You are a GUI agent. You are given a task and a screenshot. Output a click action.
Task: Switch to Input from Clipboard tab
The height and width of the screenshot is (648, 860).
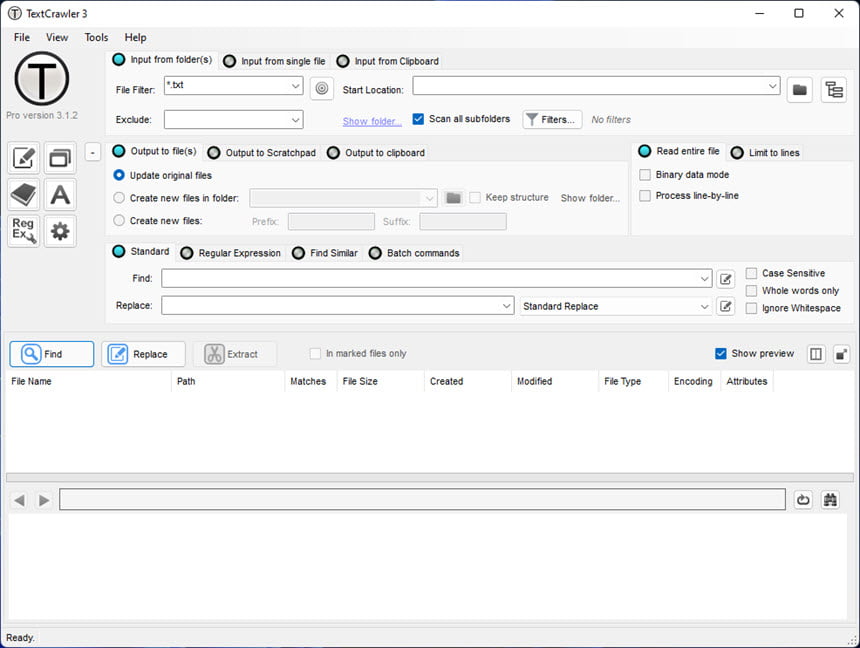click(388, 61)
